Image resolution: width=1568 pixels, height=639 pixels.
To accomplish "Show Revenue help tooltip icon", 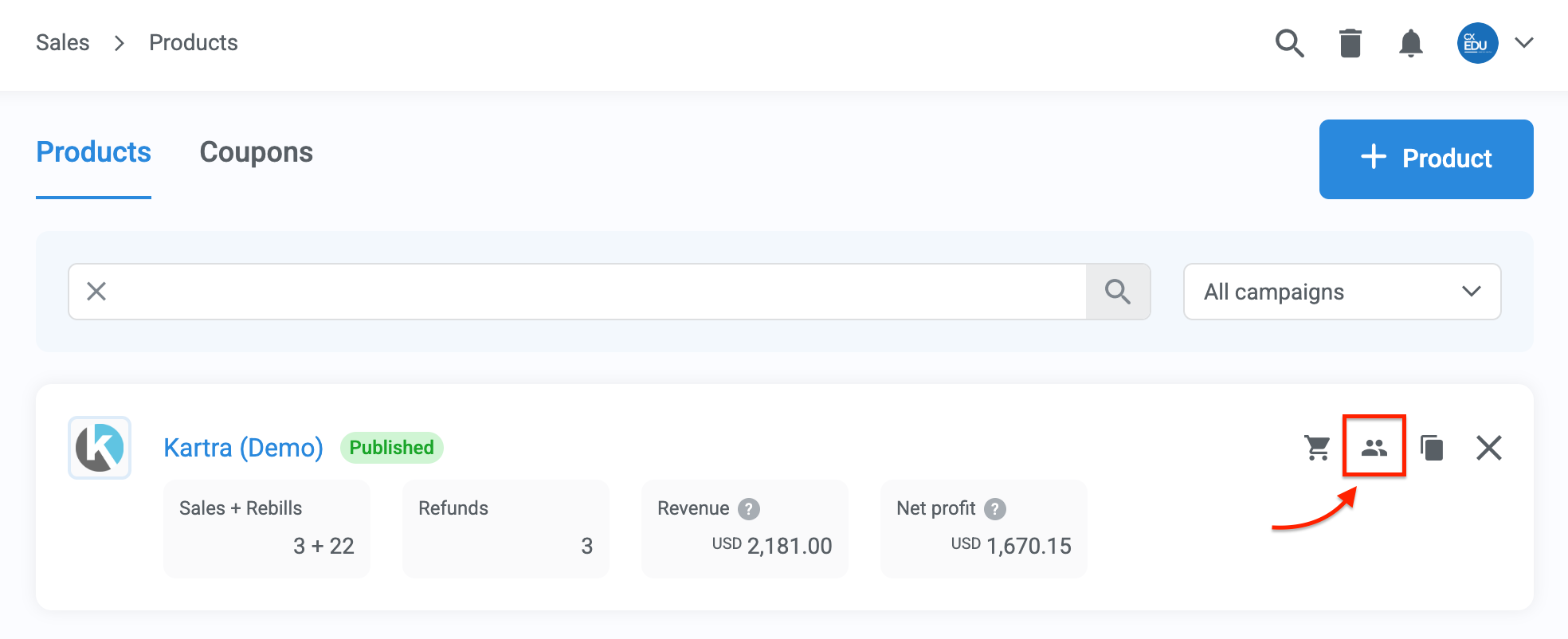I will (x=749, y=508).
